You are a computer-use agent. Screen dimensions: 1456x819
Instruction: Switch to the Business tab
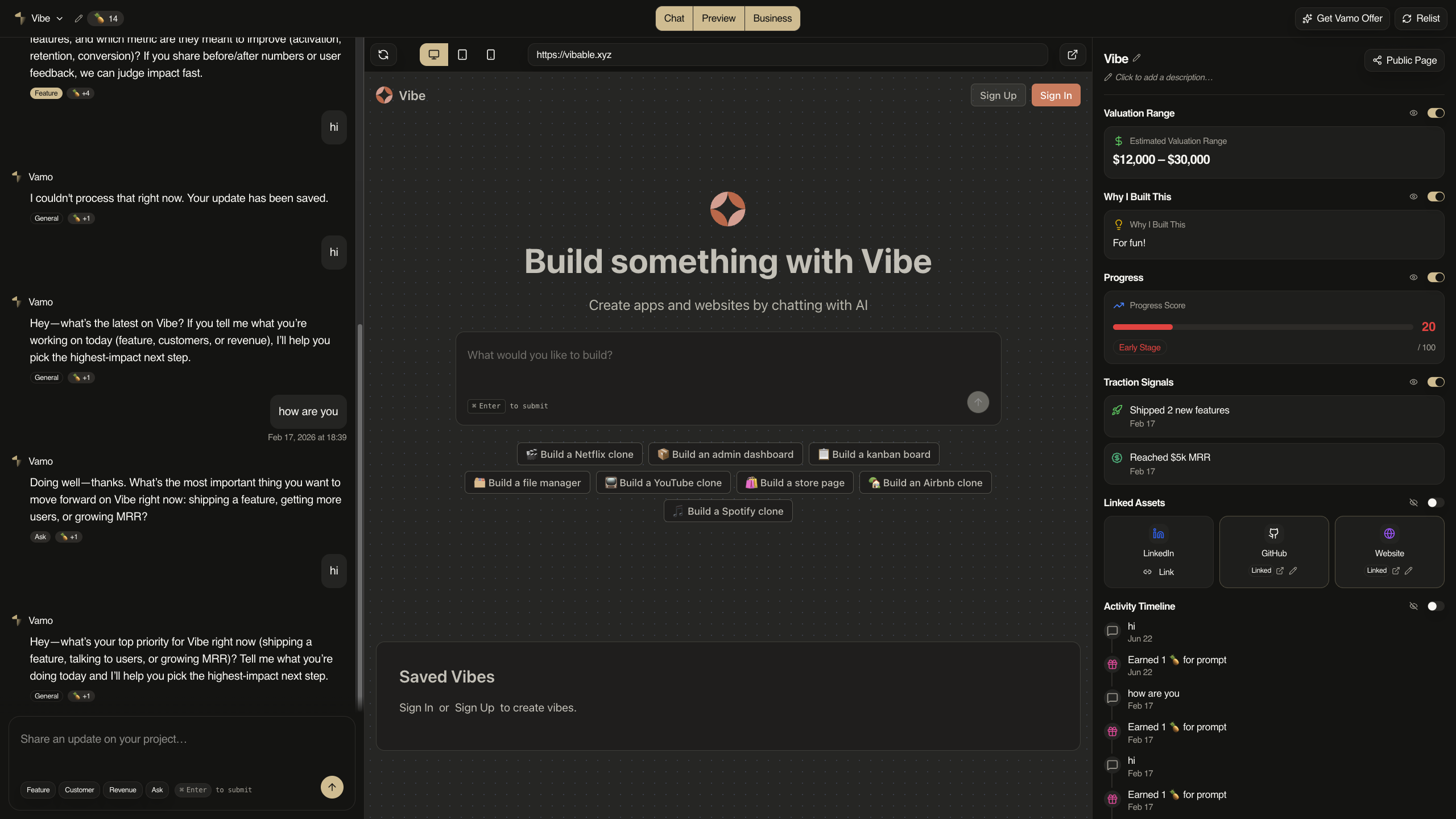point(772,18)
